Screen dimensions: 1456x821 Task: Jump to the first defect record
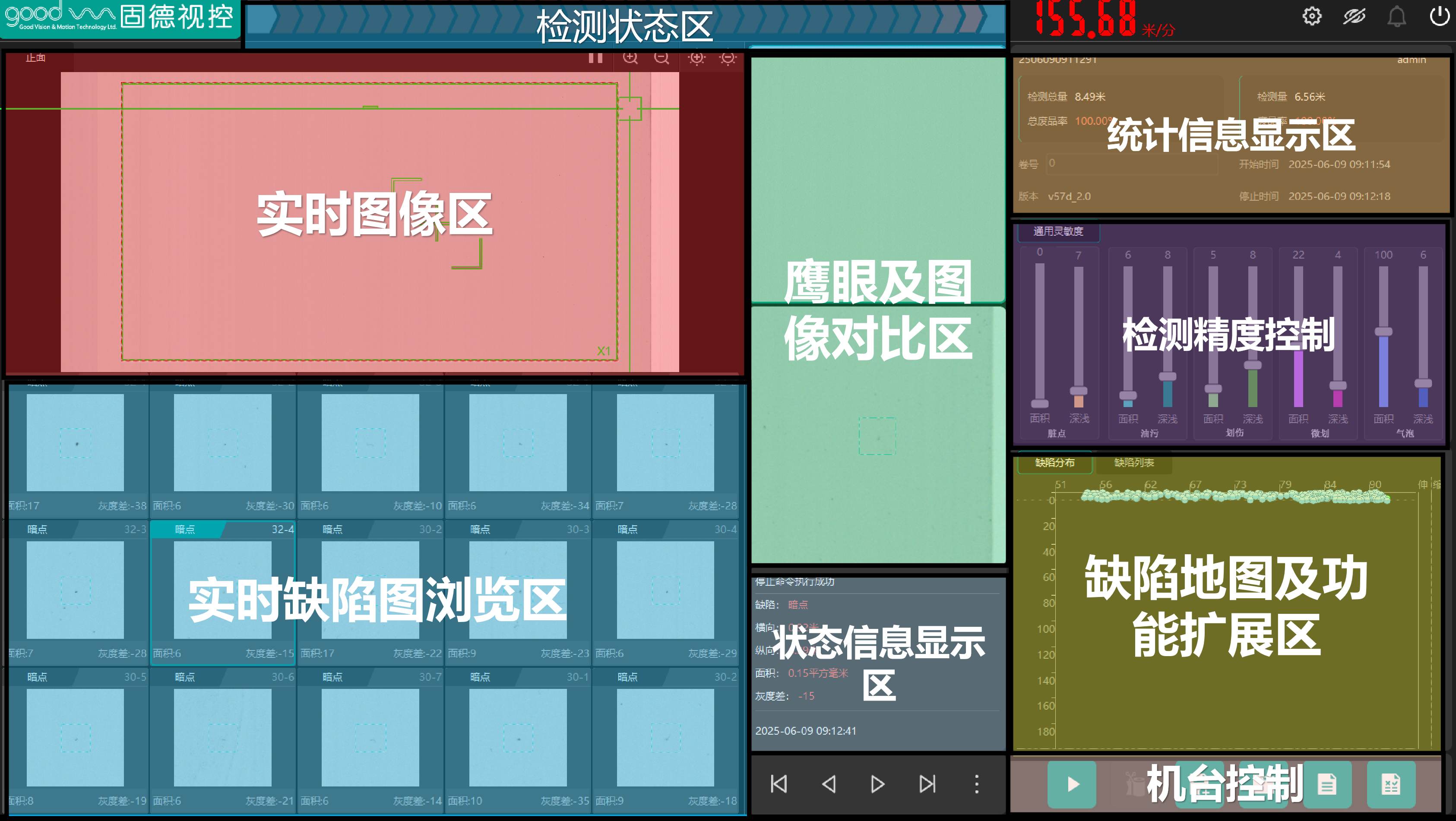779,784
